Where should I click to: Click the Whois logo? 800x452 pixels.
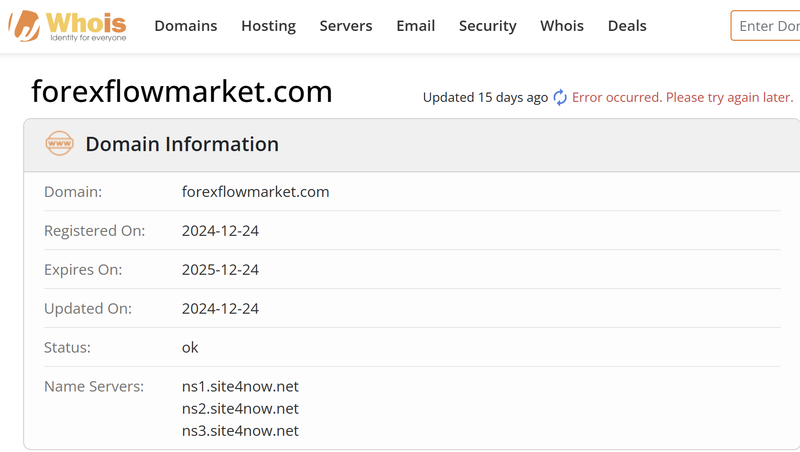pos(67,26)
